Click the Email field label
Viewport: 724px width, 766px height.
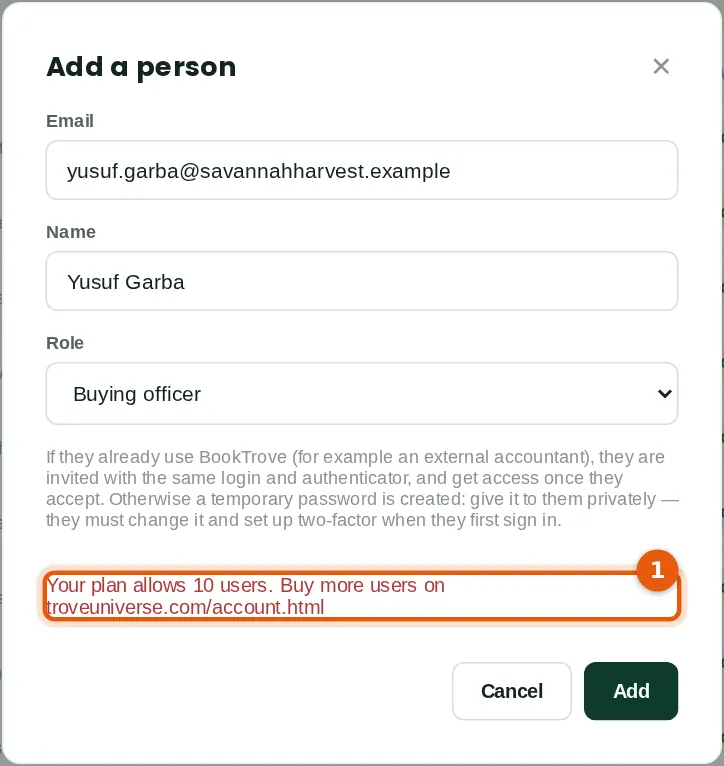click(x=70, y=121)
